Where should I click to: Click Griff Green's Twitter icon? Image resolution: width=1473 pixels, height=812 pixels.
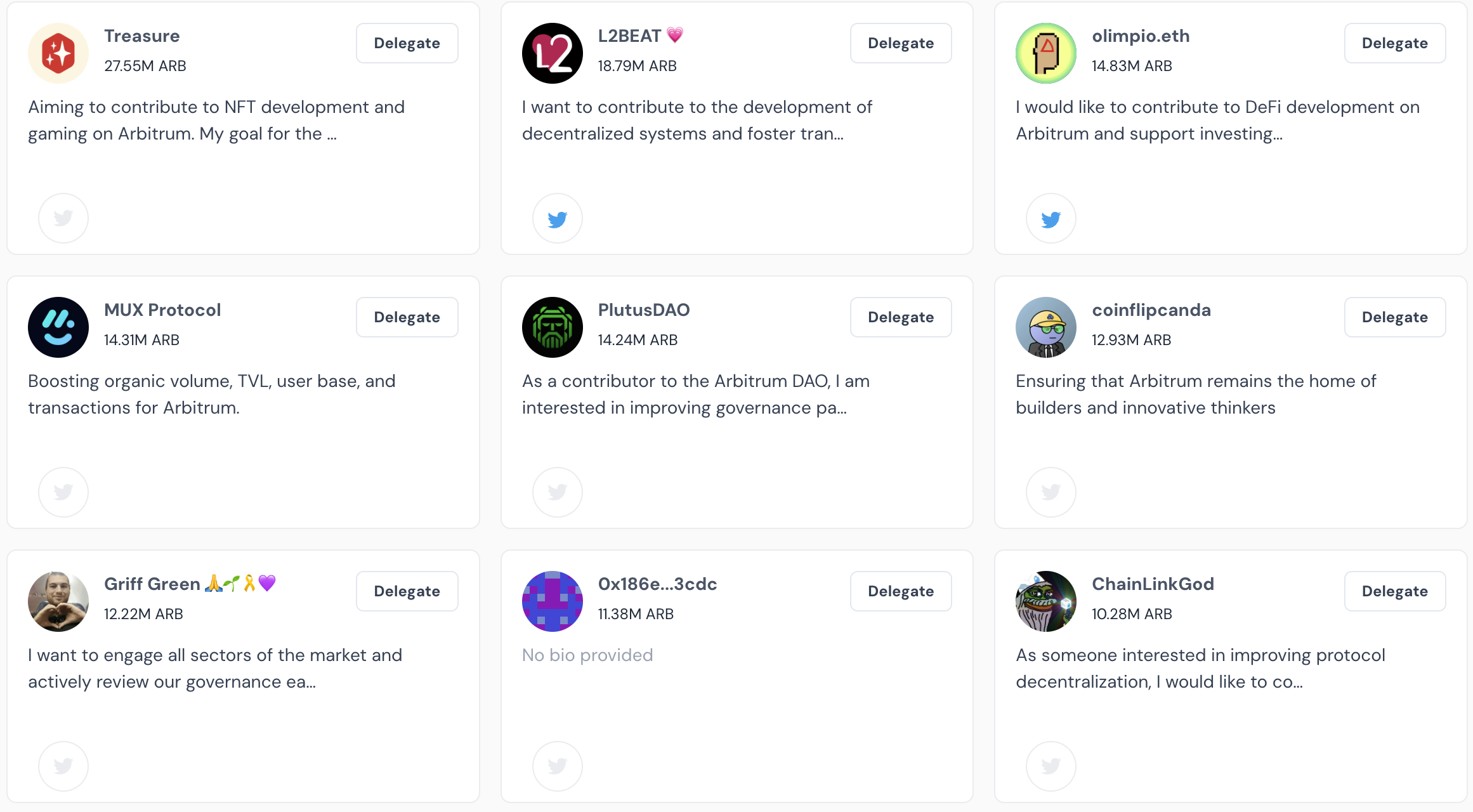(63, 766)
